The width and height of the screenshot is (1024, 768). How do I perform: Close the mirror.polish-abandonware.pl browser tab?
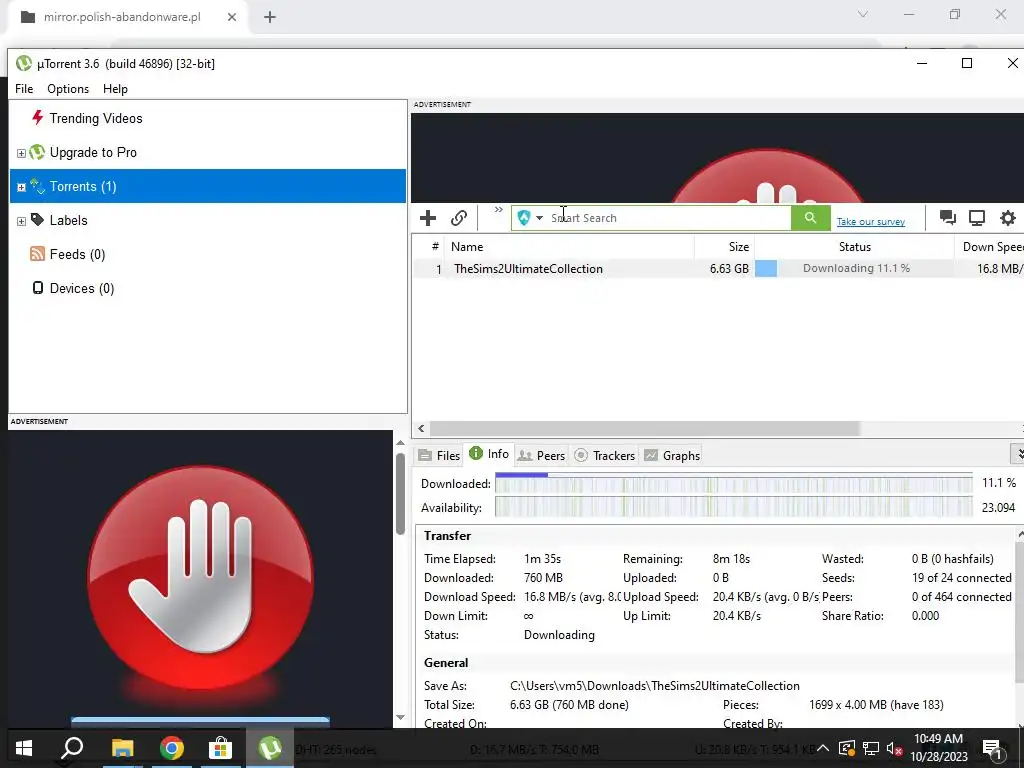tap(232, 17)
